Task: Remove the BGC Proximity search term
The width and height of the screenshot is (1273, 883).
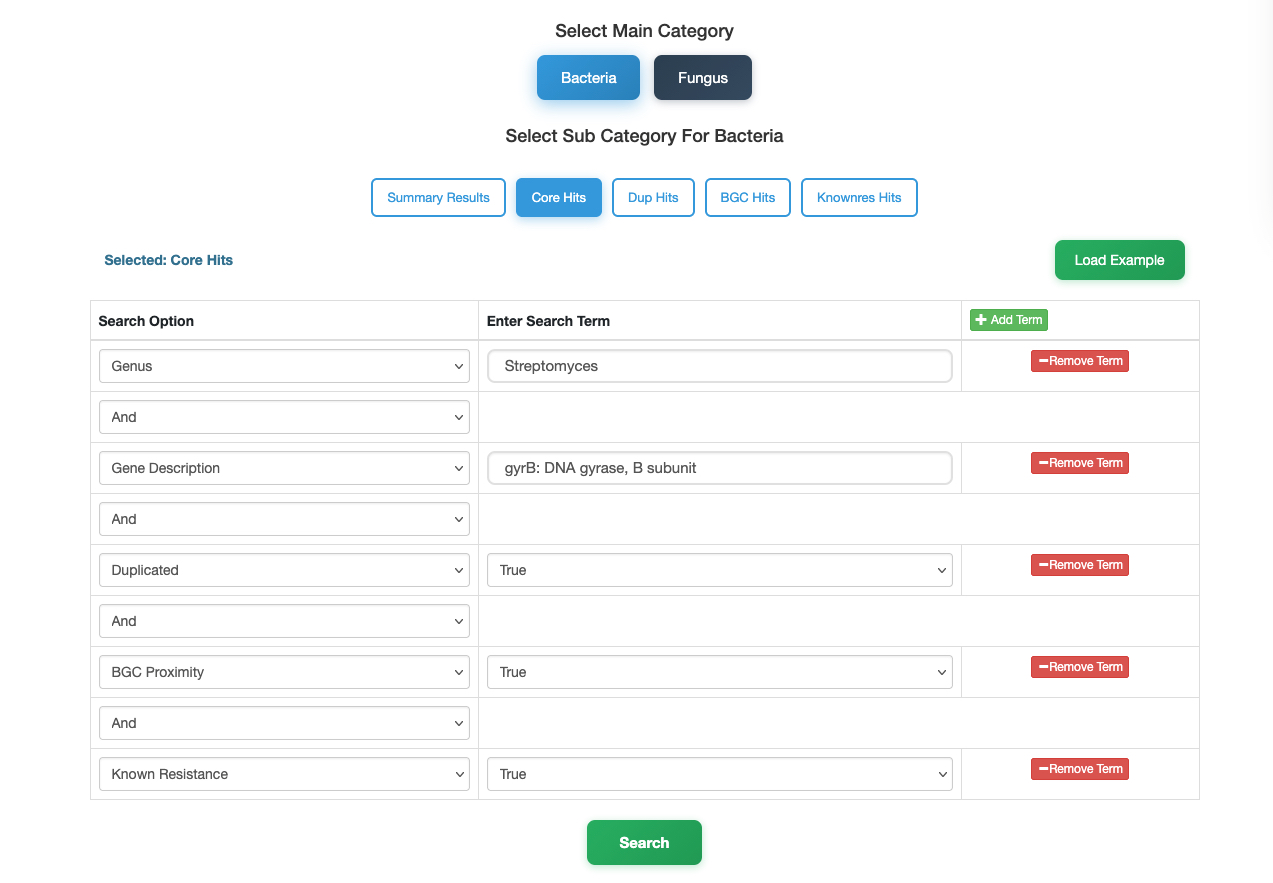Action: pos(1079,666)
